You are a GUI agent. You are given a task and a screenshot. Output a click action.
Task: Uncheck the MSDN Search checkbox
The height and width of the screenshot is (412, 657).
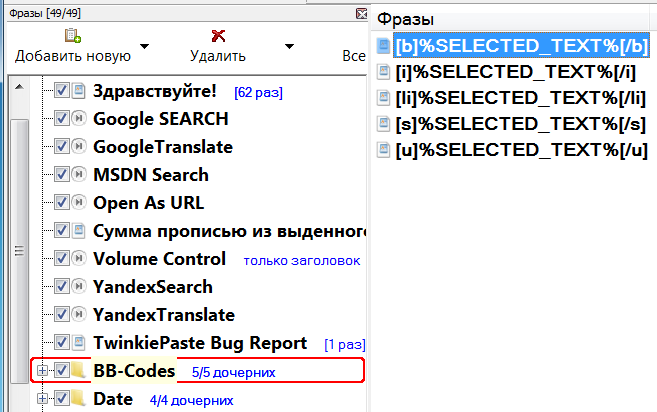click(x=62, y=174)
